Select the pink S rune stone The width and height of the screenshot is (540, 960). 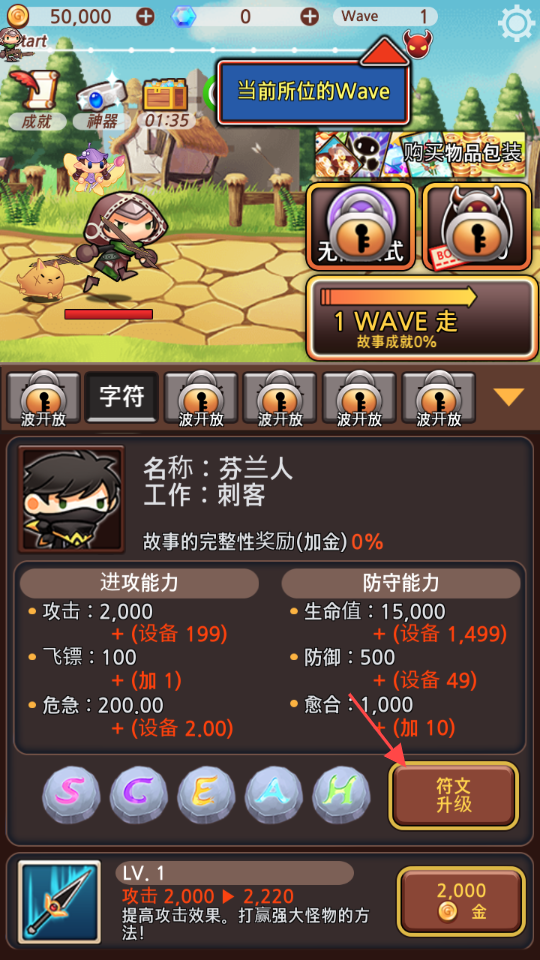pyautogui.click(x=71, y=795)
